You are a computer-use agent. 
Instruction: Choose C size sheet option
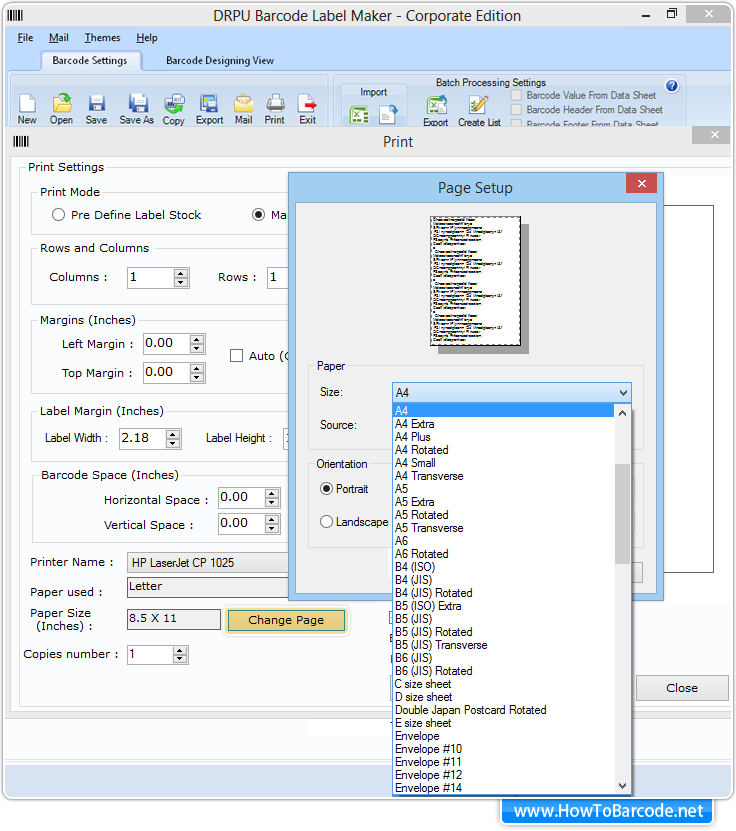[503, 684]
